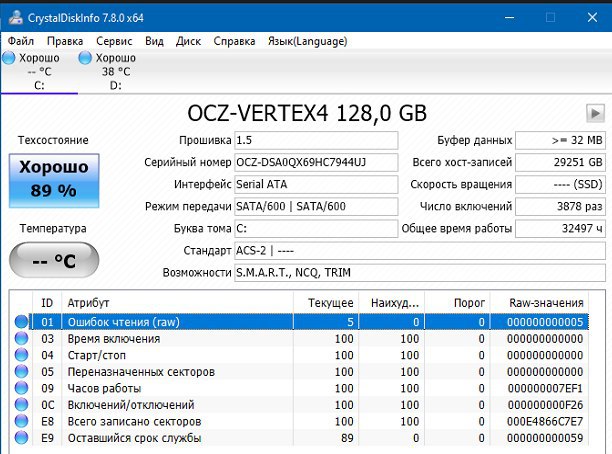The image size is (612, 454).
Task: Click the Наихуд... column header
Action: pyautogui.click(x=391, y=303)
